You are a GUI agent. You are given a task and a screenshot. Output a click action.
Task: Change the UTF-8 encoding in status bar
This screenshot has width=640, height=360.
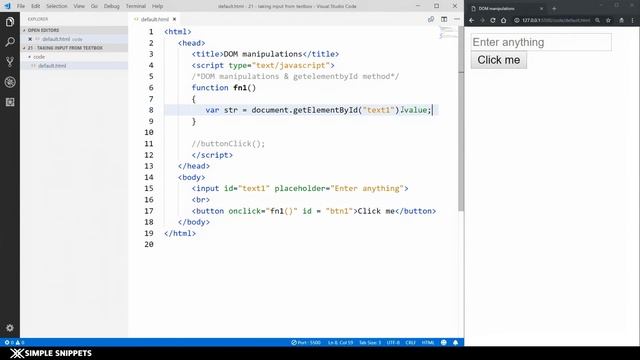(x=393, y=342)
